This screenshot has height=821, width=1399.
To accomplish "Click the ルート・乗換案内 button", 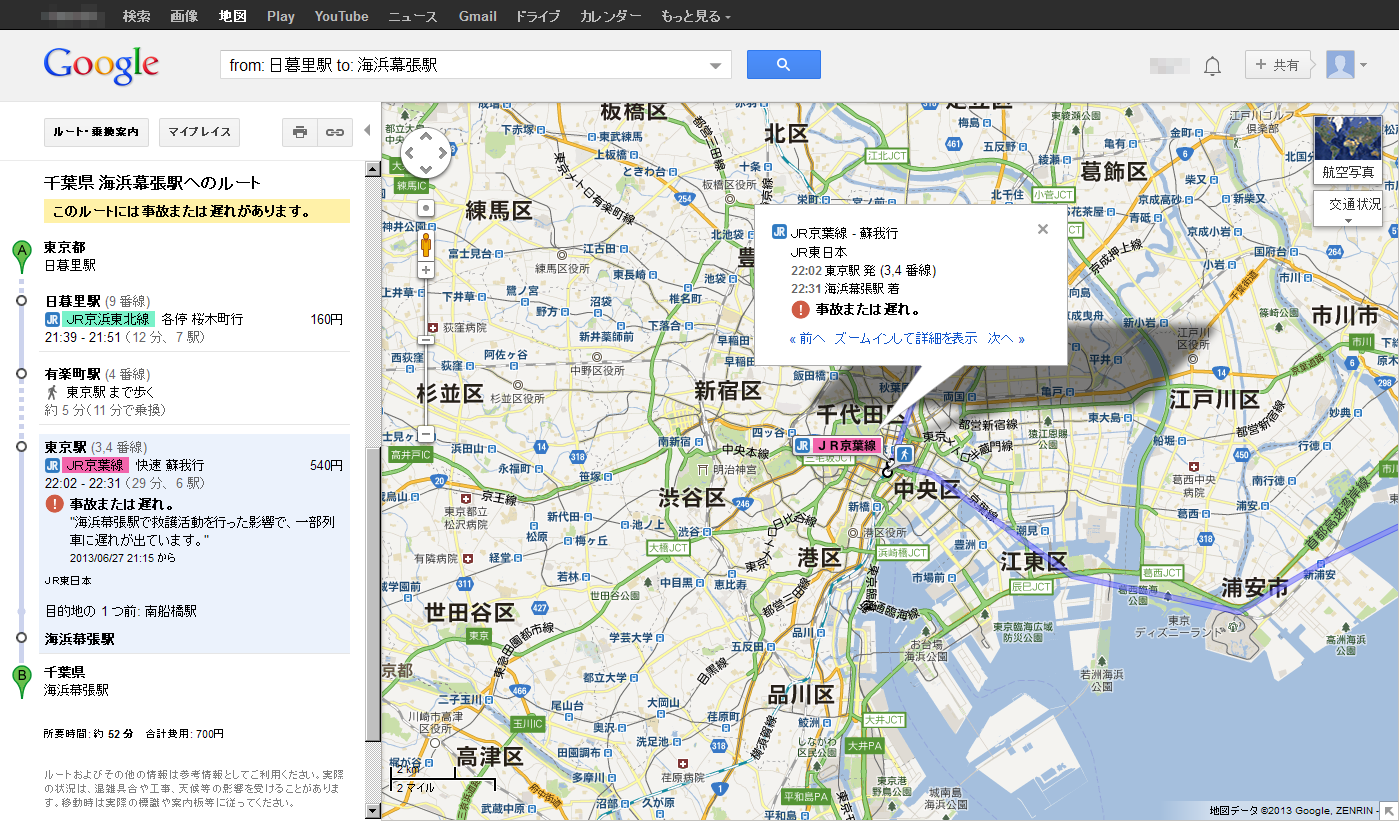I will click(x=97, y=131).
